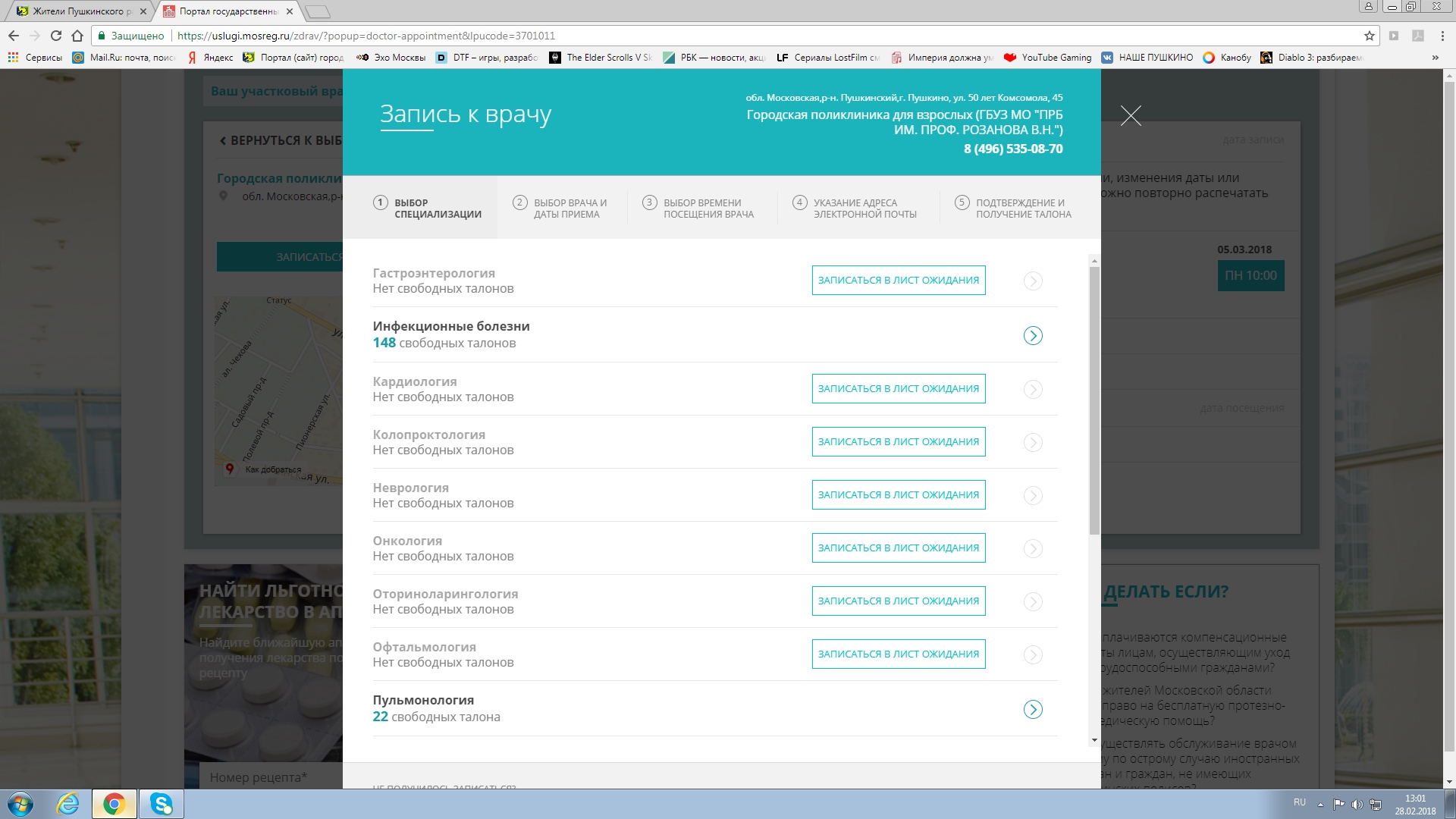This screenshot has width=1456, height=819.
Task: Click the Гастроэнтерология waiting list button
Action: 898,281
